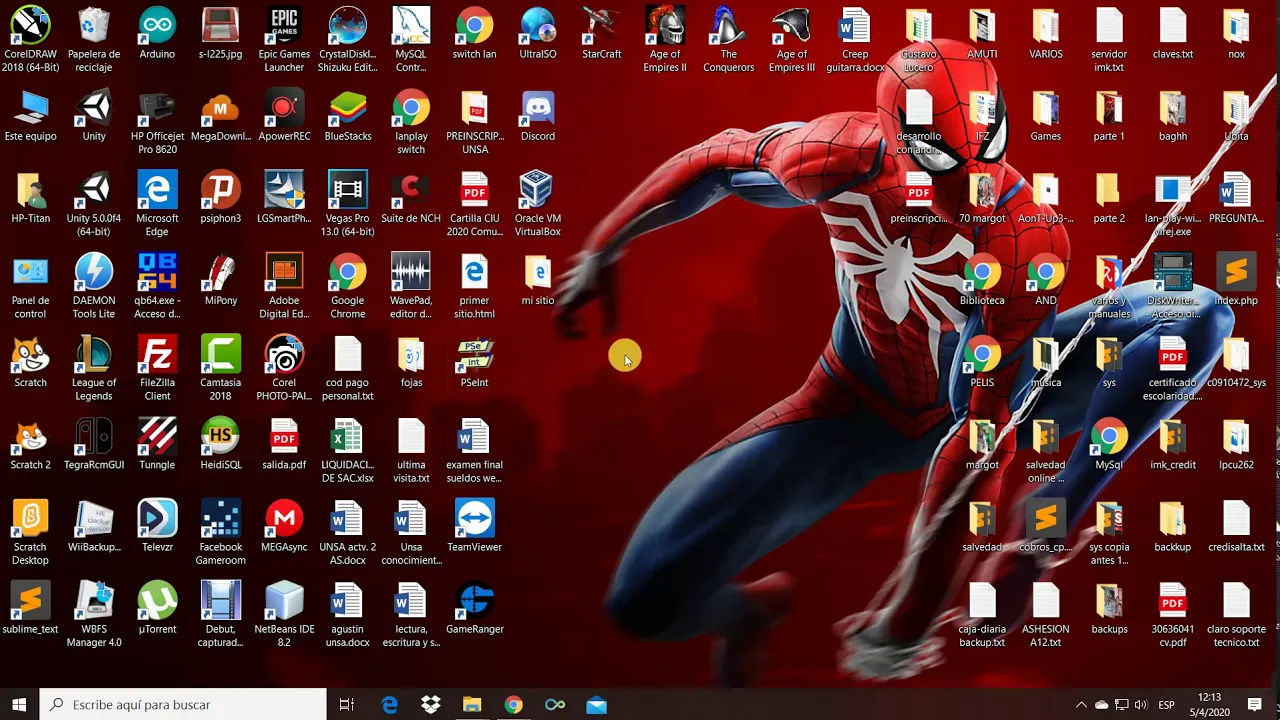Image resolution: width=1280 pixels, height=720 pixels.
Task: Open salida.pdf document
Action: [284, 443]
